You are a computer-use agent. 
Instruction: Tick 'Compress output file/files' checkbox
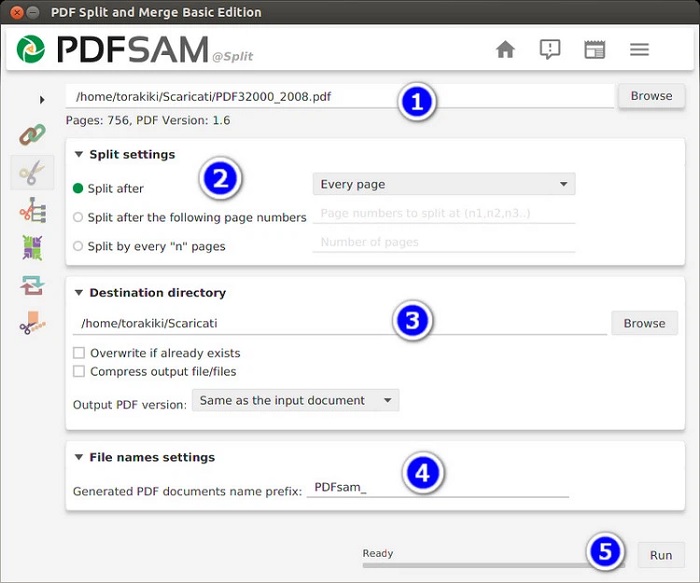coord(79,371)
